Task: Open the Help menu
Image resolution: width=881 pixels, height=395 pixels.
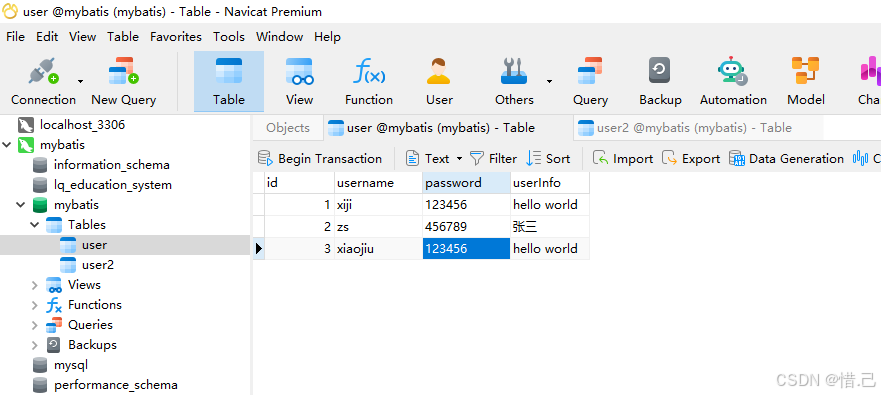Action: click(x=327, y=37)
